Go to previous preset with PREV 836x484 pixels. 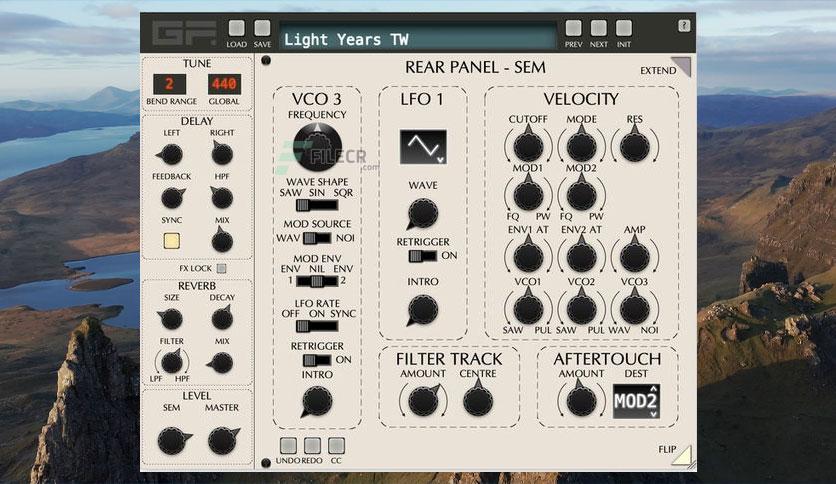pyautogui.click(x=573, y=28)
